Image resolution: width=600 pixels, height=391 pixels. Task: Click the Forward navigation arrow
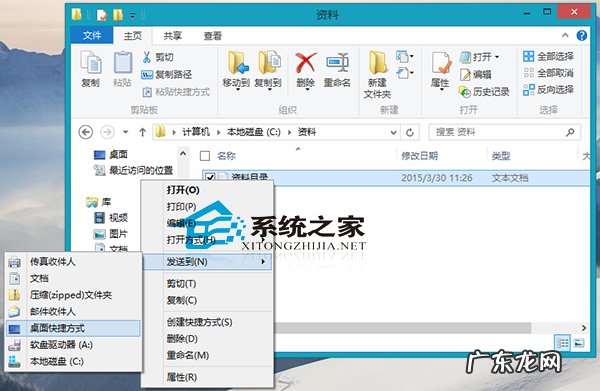pyautogui.click(x=108, y=132)
